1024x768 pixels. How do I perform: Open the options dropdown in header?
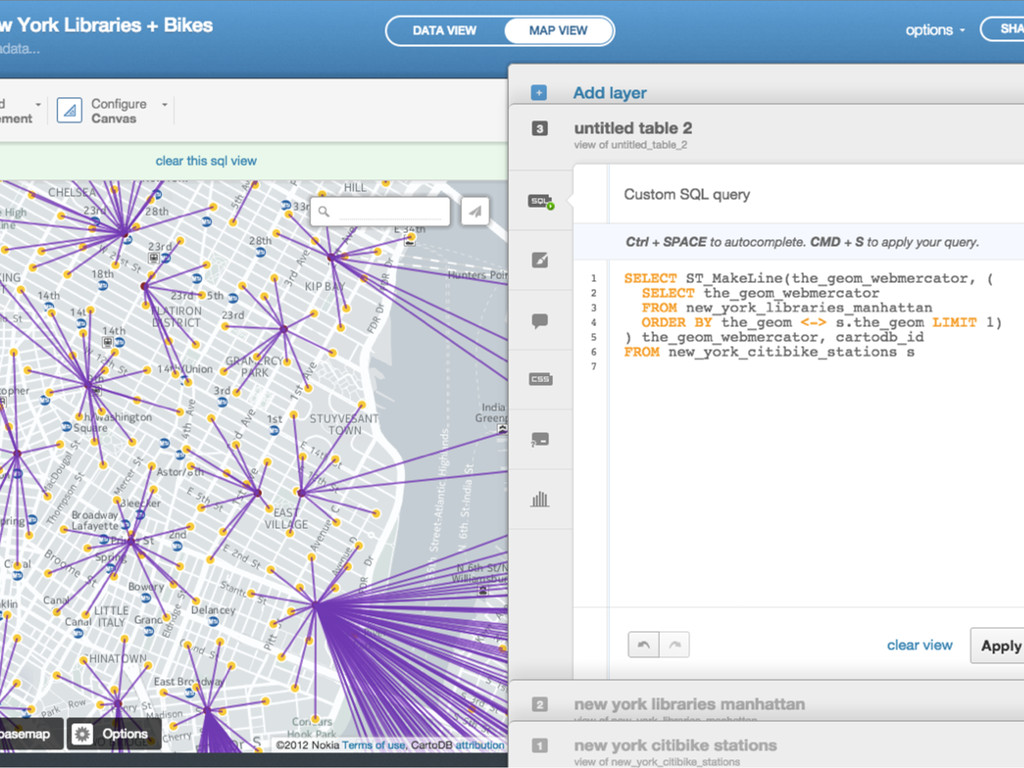tap(935, 30)
